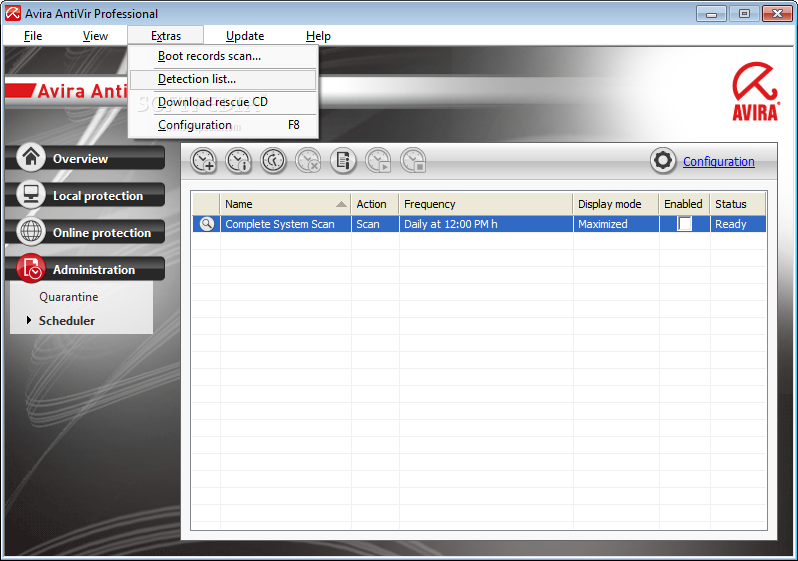798x561 pixels.
Task: Click the Frequency column header
Action: 486,204
